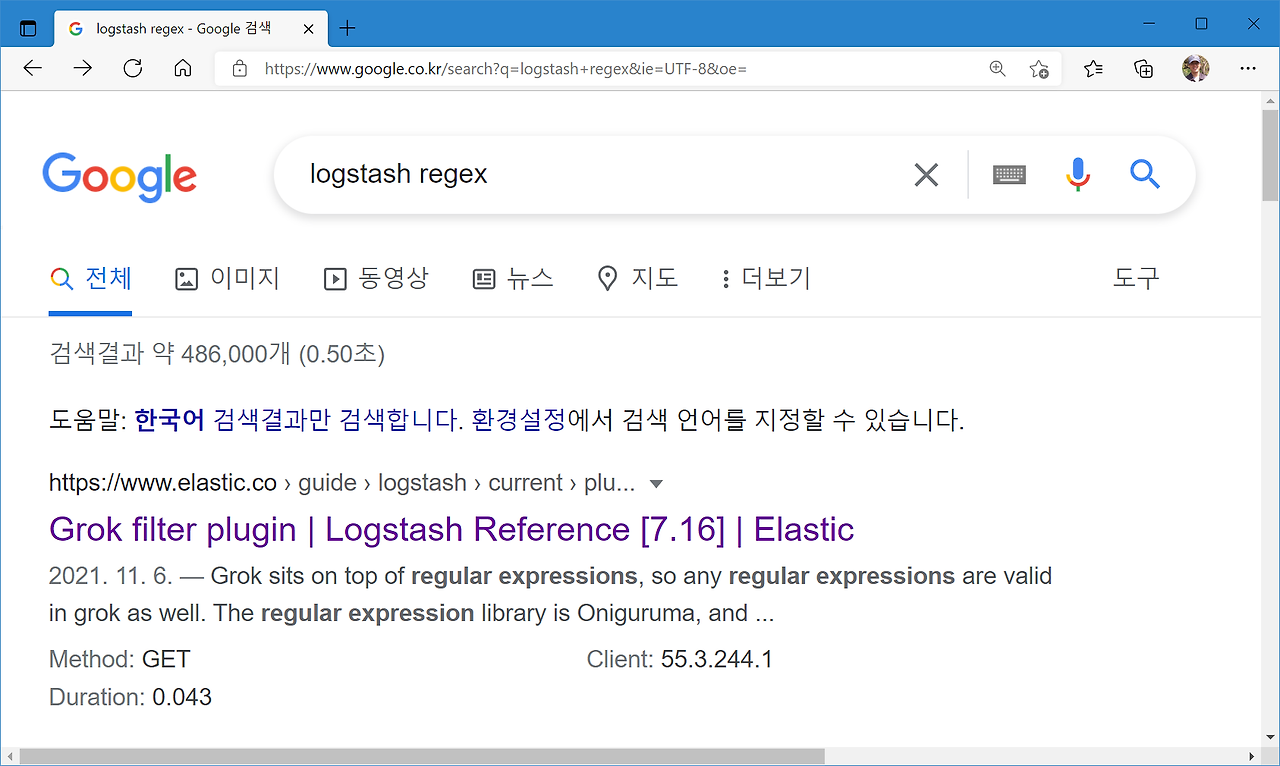Open the browser profile avatar
The width and height of the screenshot is (1280, 766).
point(1195,68)
